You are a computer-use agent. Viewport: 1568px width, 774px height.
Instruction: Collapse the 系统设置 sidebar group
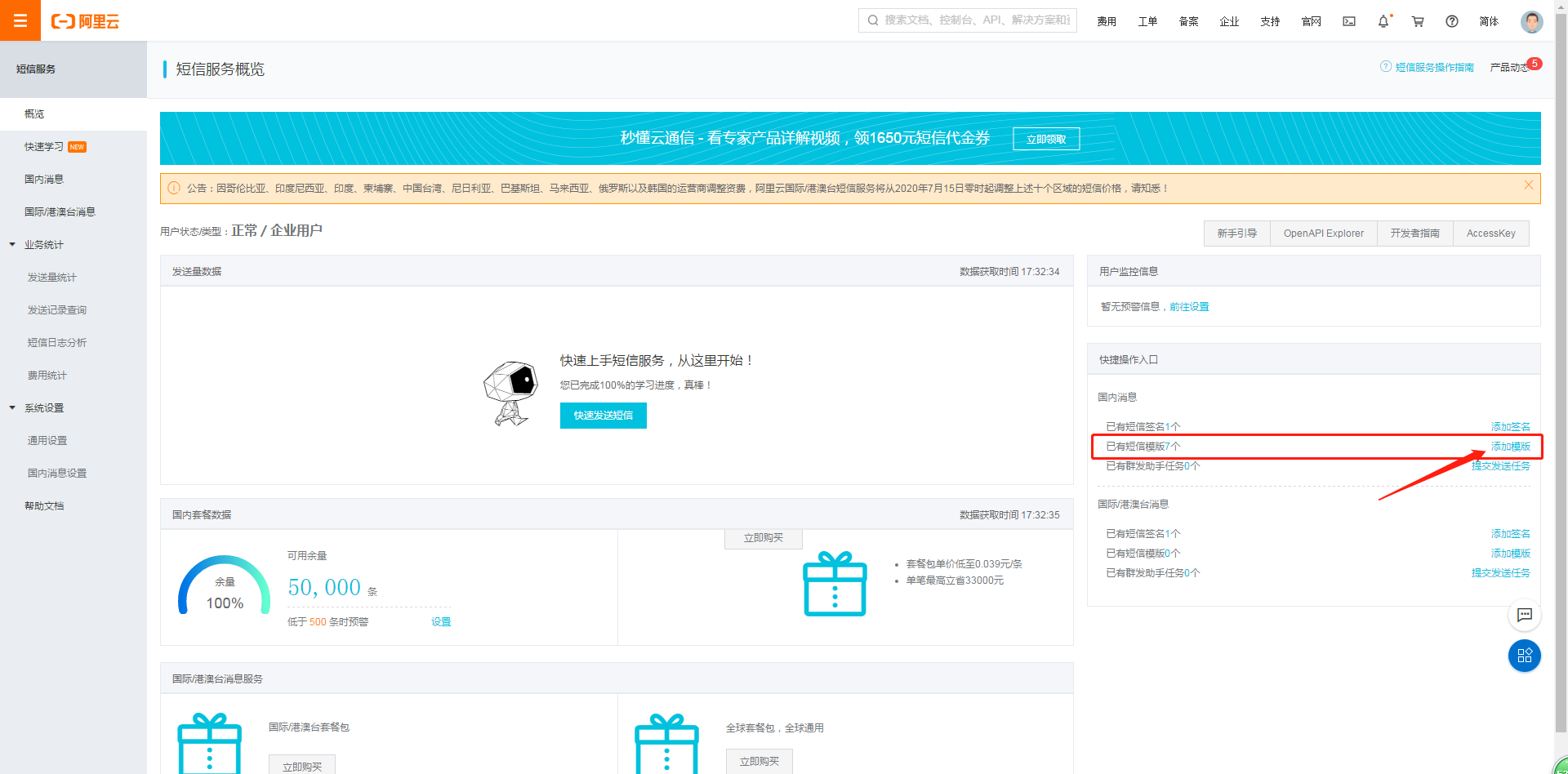coord(12,407)
